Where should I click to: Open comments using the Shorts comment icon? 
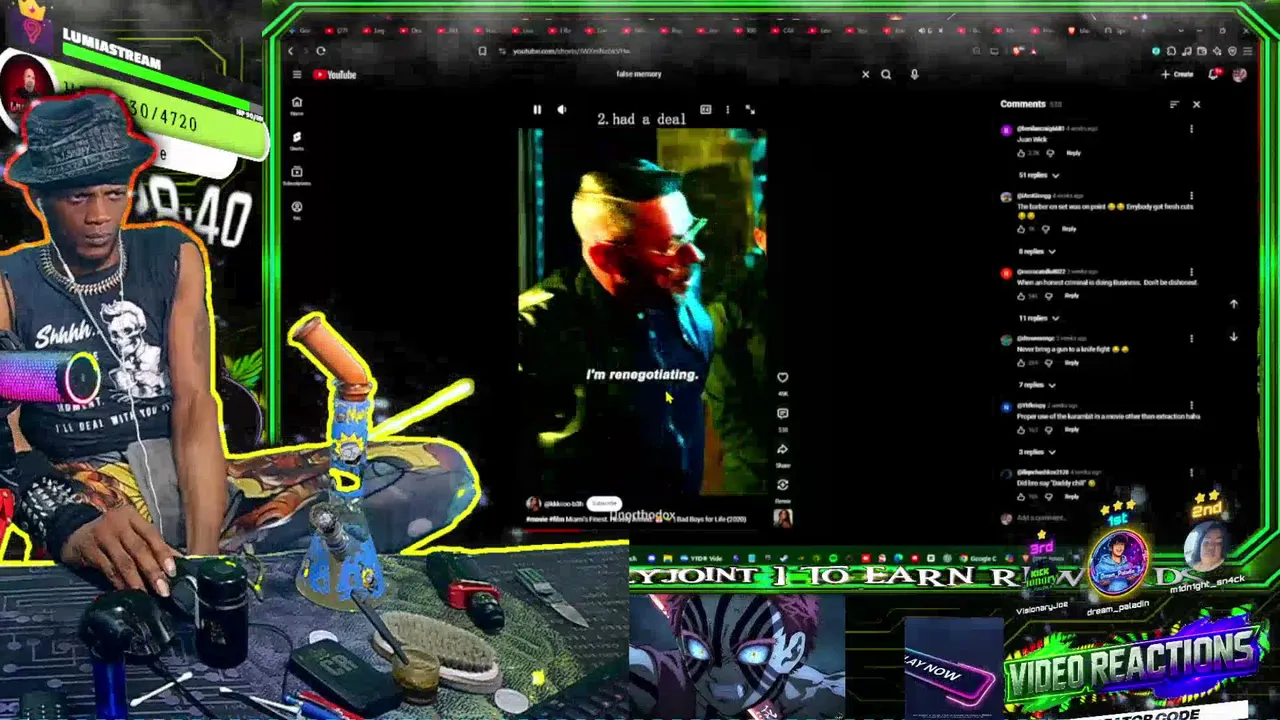coord(783,413)
